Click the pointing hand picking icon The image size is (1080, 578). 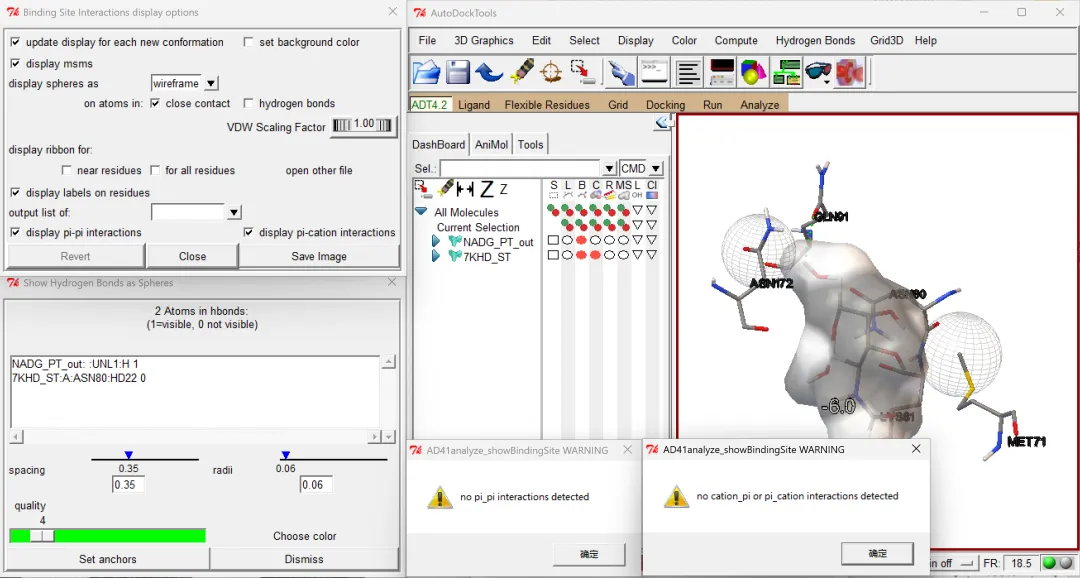coord(621,72)
